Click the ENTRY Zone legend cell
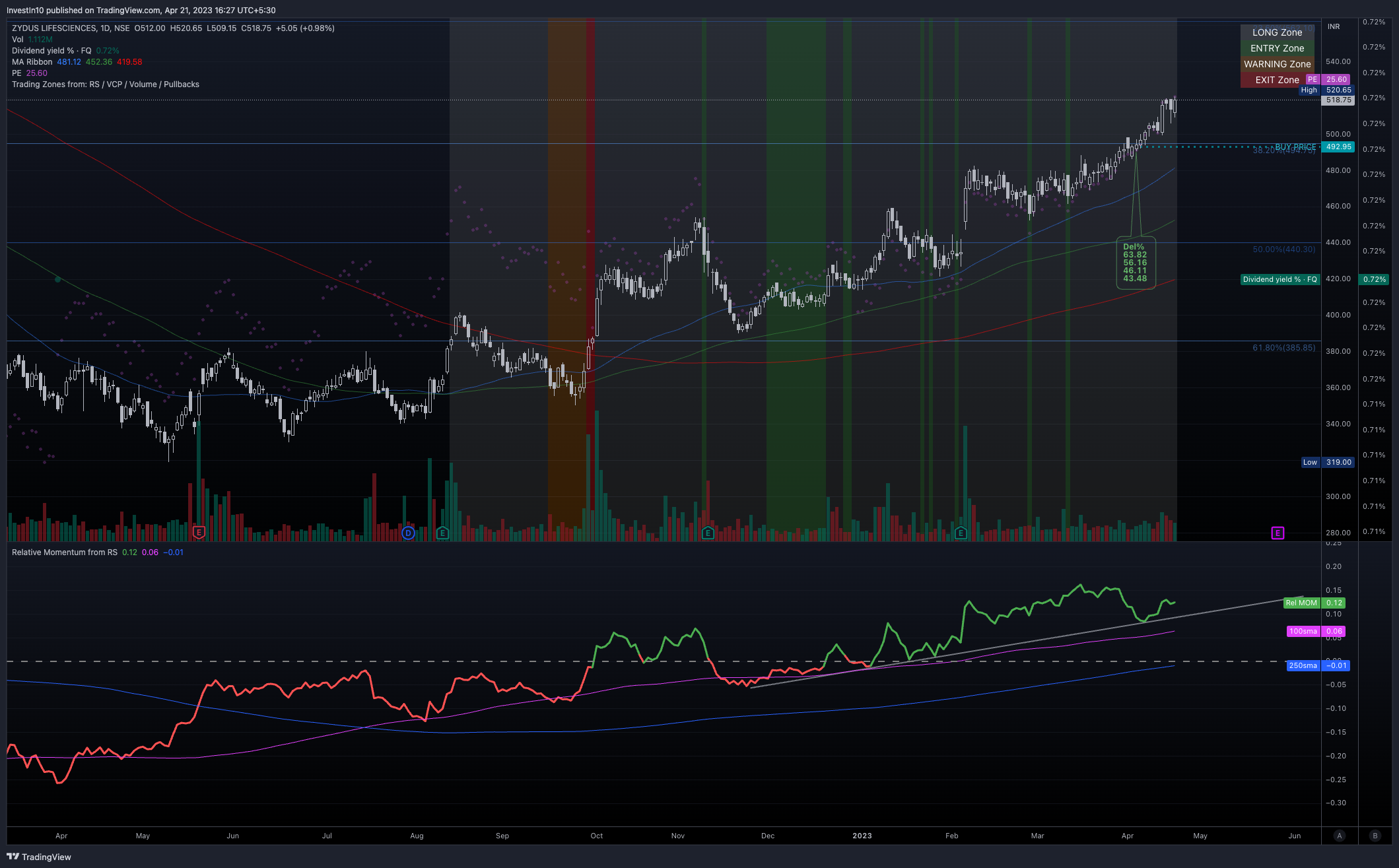1399x868 pixels. coord(1277,48)
